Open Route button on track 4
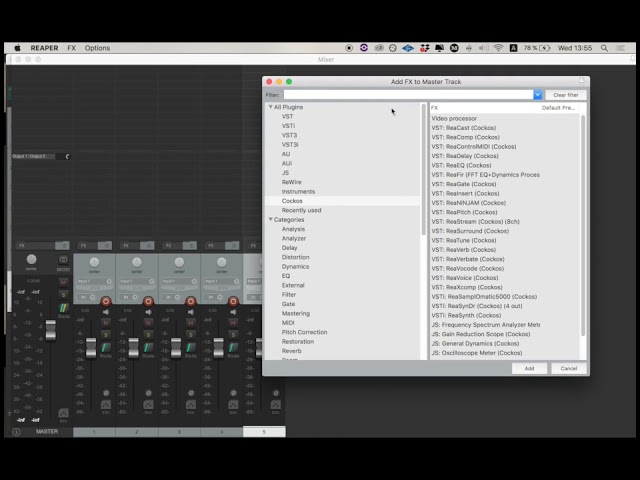640x480 pixels. tap(233, 349)
